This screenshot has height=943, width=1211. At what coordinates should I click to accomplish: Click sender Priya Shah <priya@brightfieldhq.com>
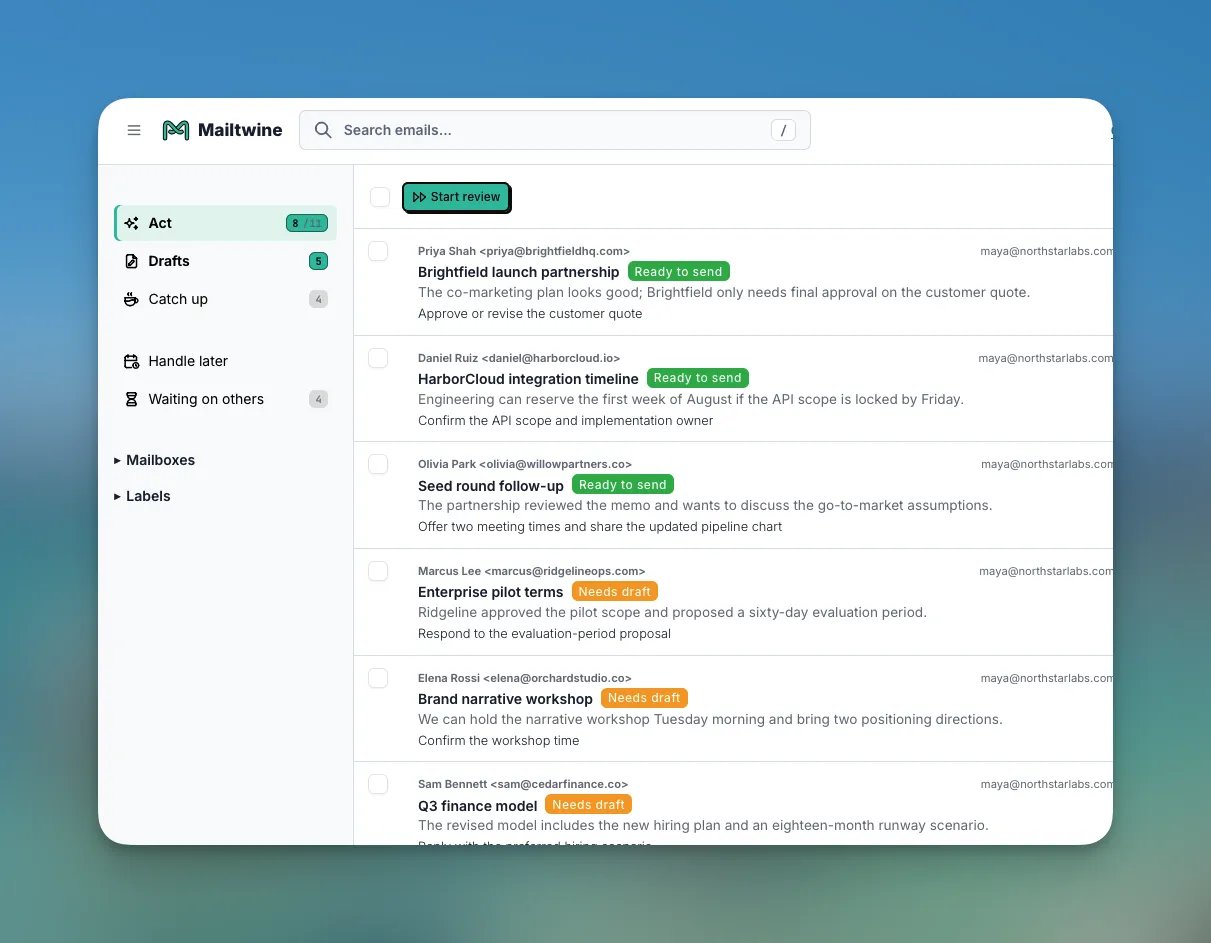524,251
